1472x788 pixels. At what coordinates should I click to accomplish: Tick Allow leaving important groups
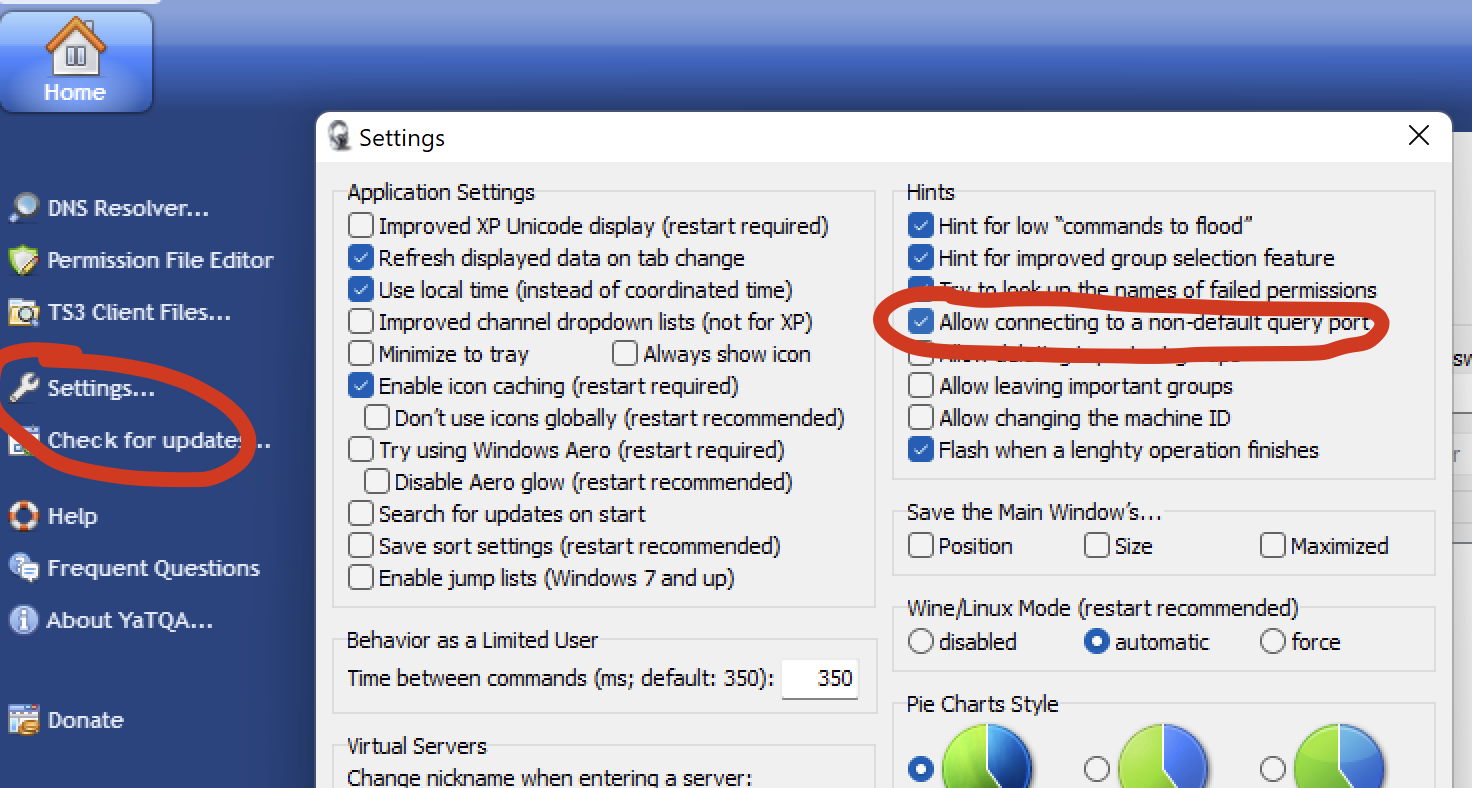pos(920,386)
